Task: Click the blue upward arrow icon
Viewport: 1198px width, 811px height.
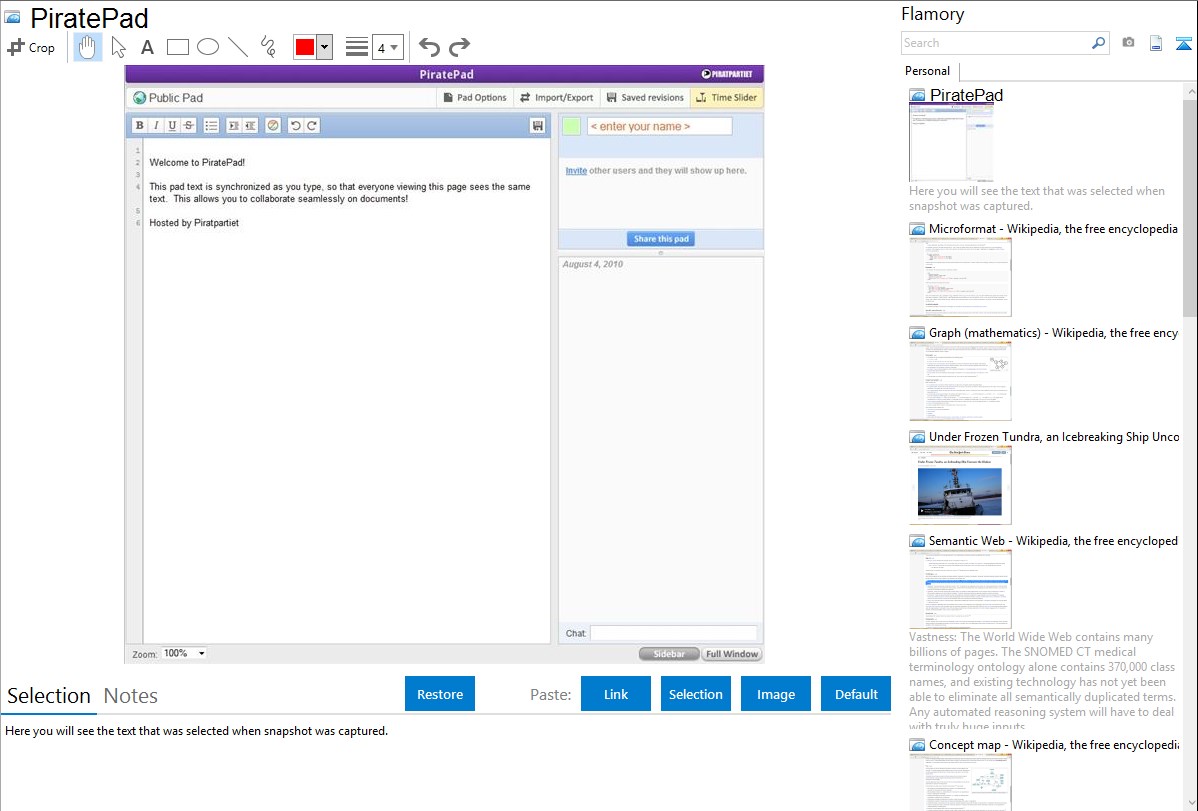Action: click(x=1183, y=43)
